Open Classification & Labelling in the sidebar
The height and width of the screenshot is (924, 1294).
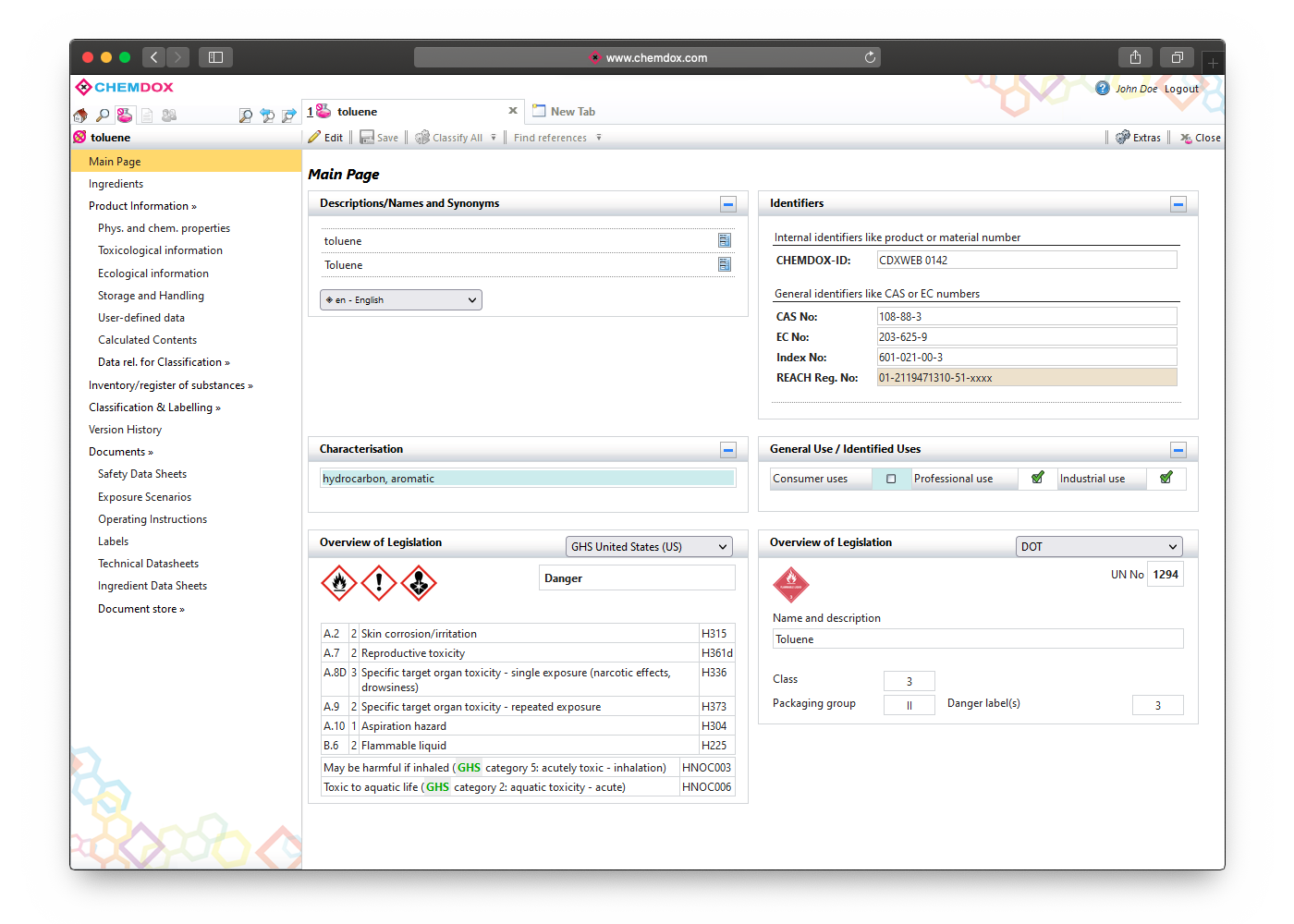(154, 407)
